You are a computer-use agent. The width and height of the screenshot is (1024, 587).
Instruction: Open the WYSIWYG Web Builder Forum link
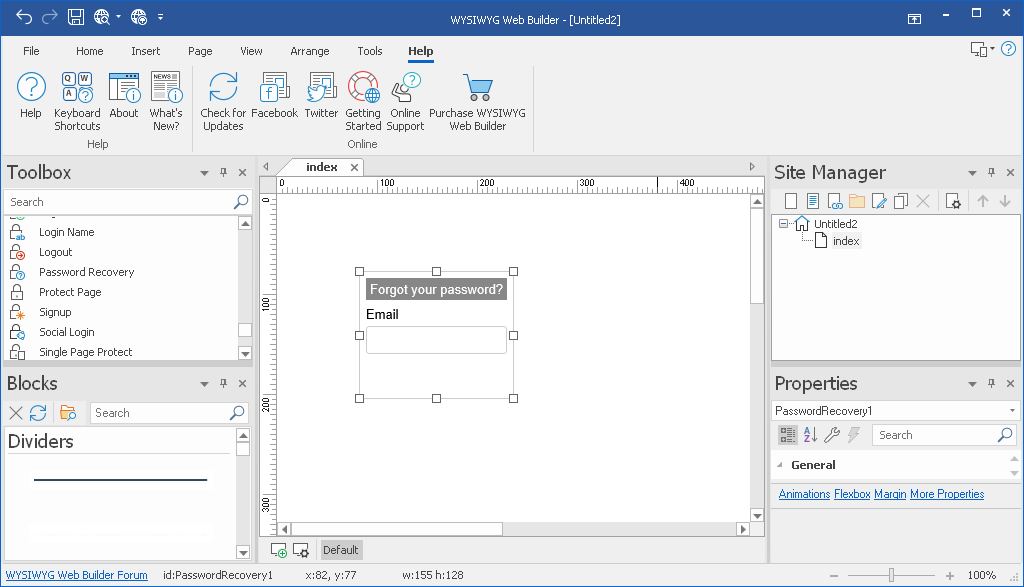pos(76,575)
